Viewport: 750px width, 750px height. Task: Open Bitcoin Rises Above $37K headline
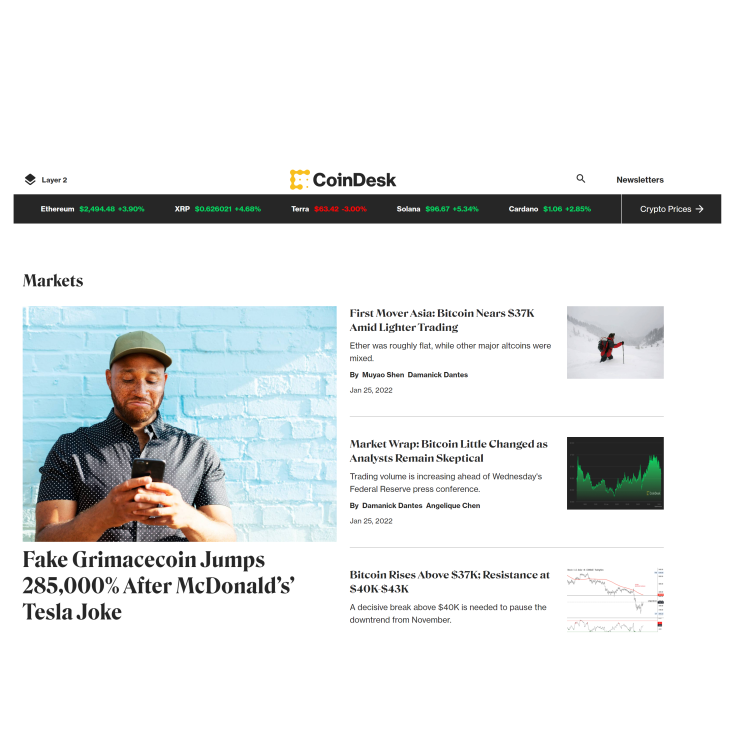pyautogui.click(x=449, y=582)
